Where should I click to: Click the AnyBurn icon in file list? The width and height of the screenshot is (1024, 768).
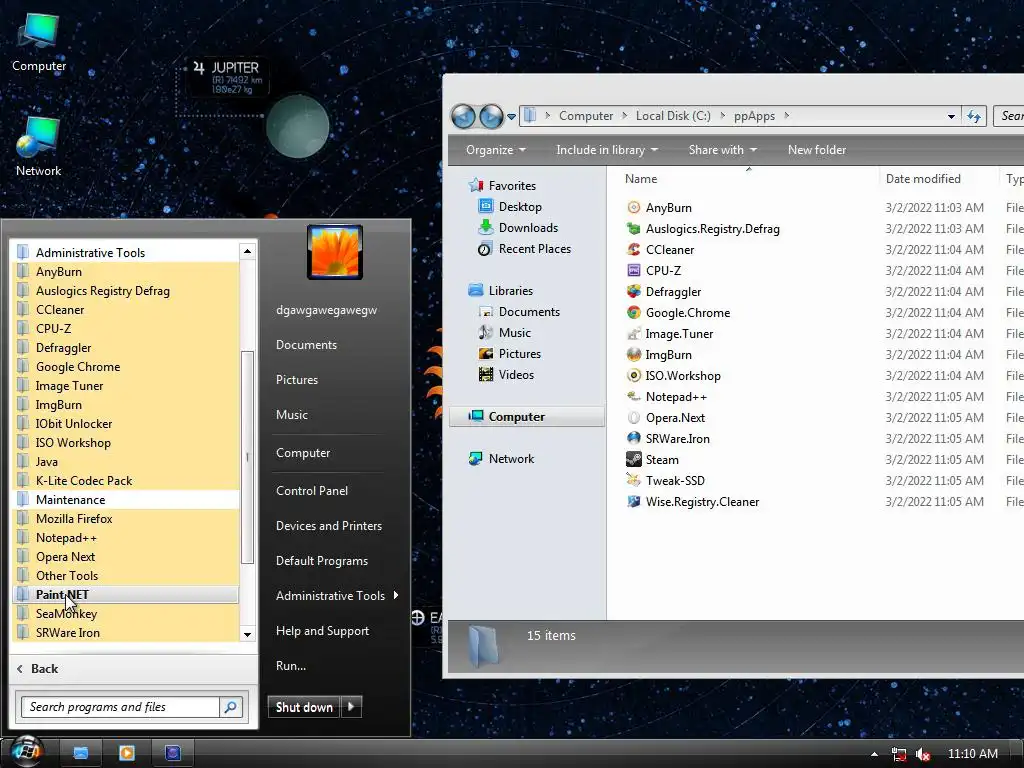(x=633, y=208)
